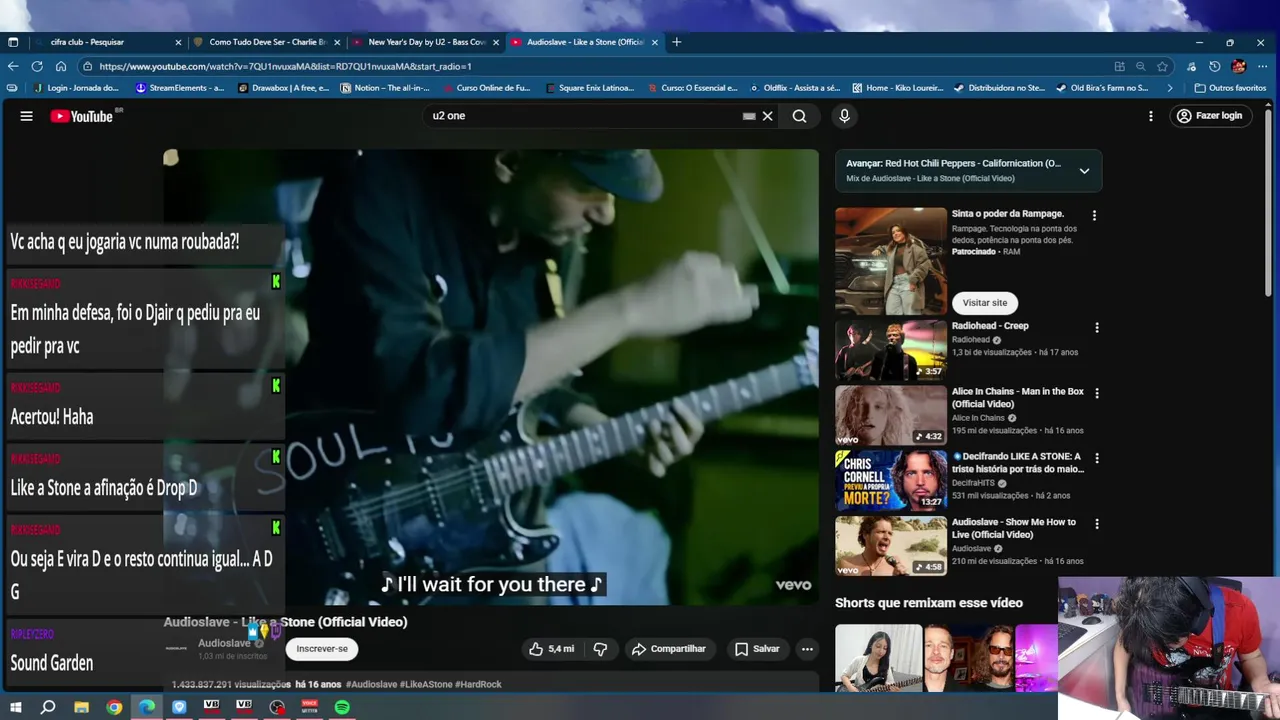Save video with Salvar button

pyautogui.click(x=757, y=649)
